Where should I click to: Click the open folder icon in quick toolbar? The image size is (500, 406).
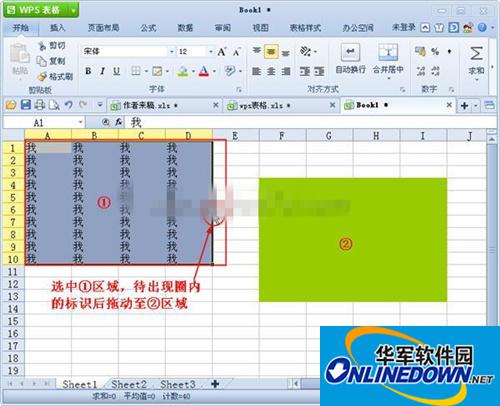tap(11, 105)
